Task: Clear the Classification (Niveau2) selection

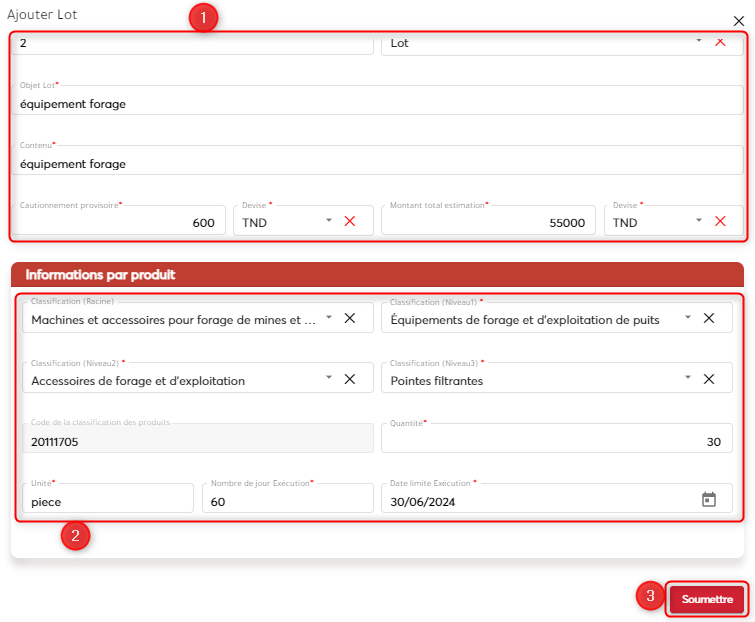Action: pos(350,379)
